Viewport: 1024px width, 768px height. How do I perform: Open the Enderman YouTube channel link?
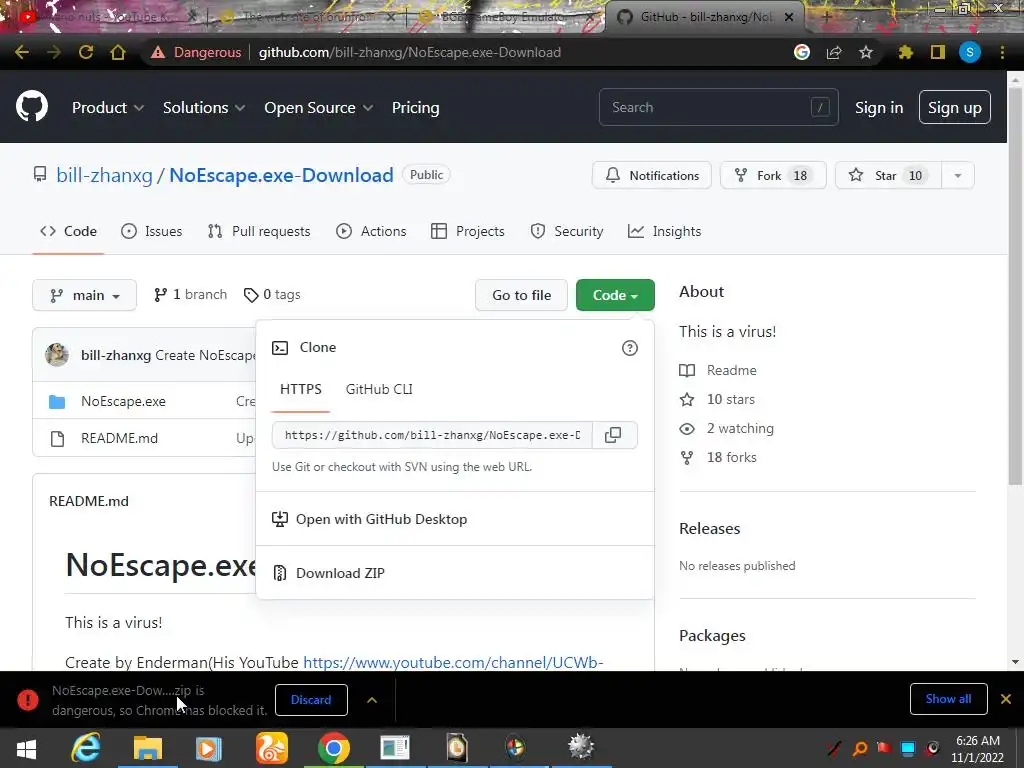(x=453, y=662)
